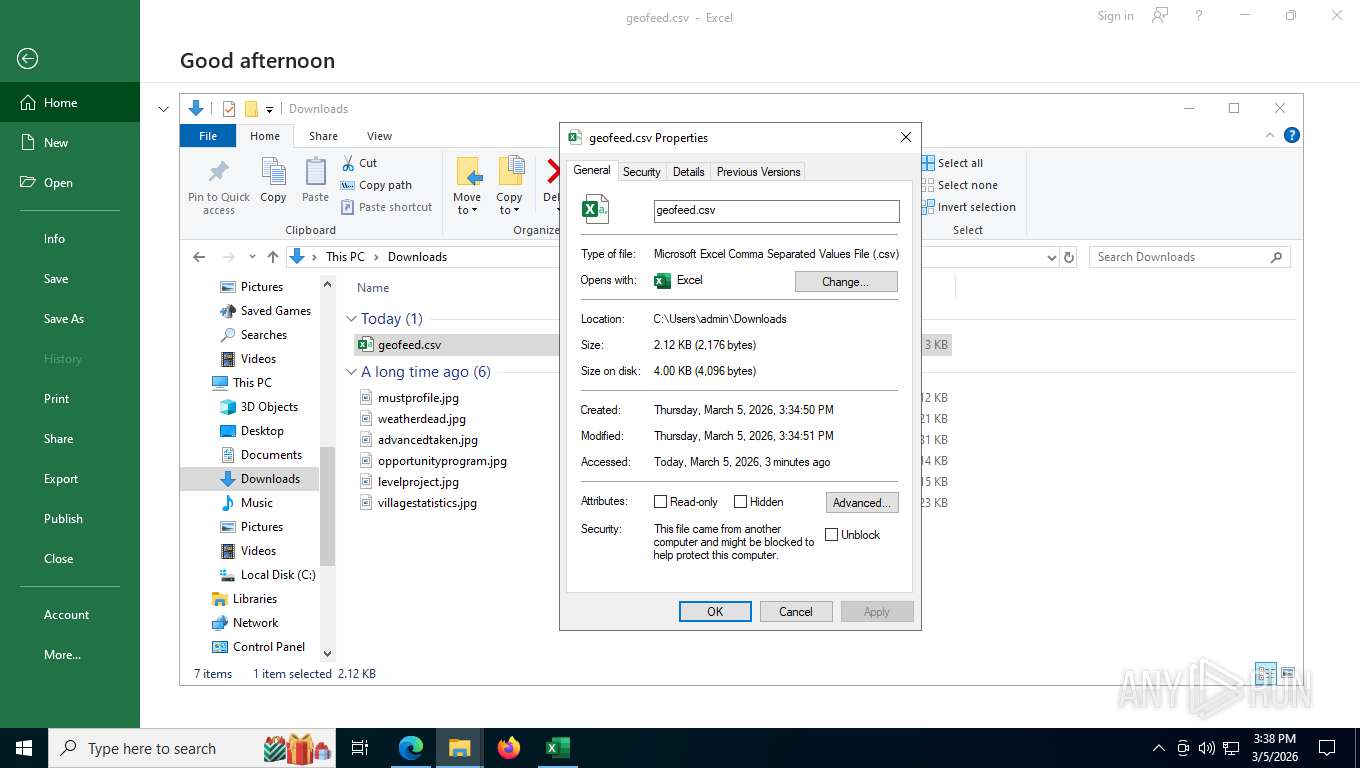Click the geofeed.csv filename field

coord(776,211)
